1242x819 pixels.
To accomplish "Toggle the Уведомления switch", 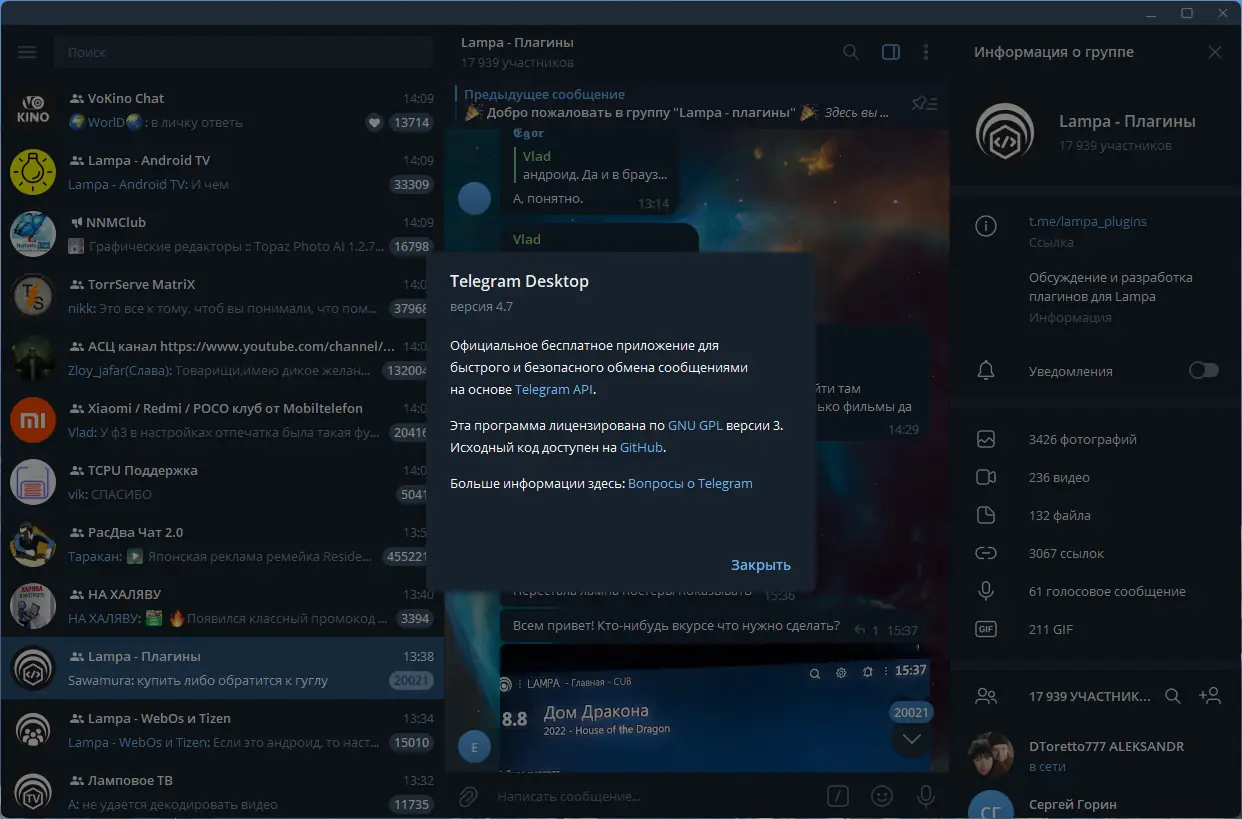I will 1204,371.
